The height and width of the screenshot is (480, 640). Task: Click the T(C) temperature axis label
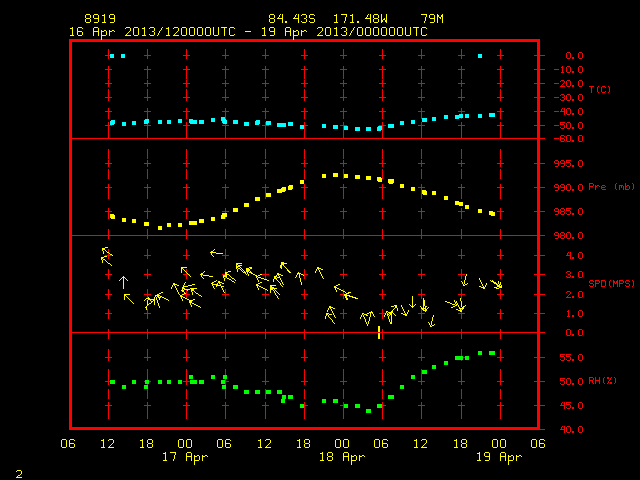600,89
